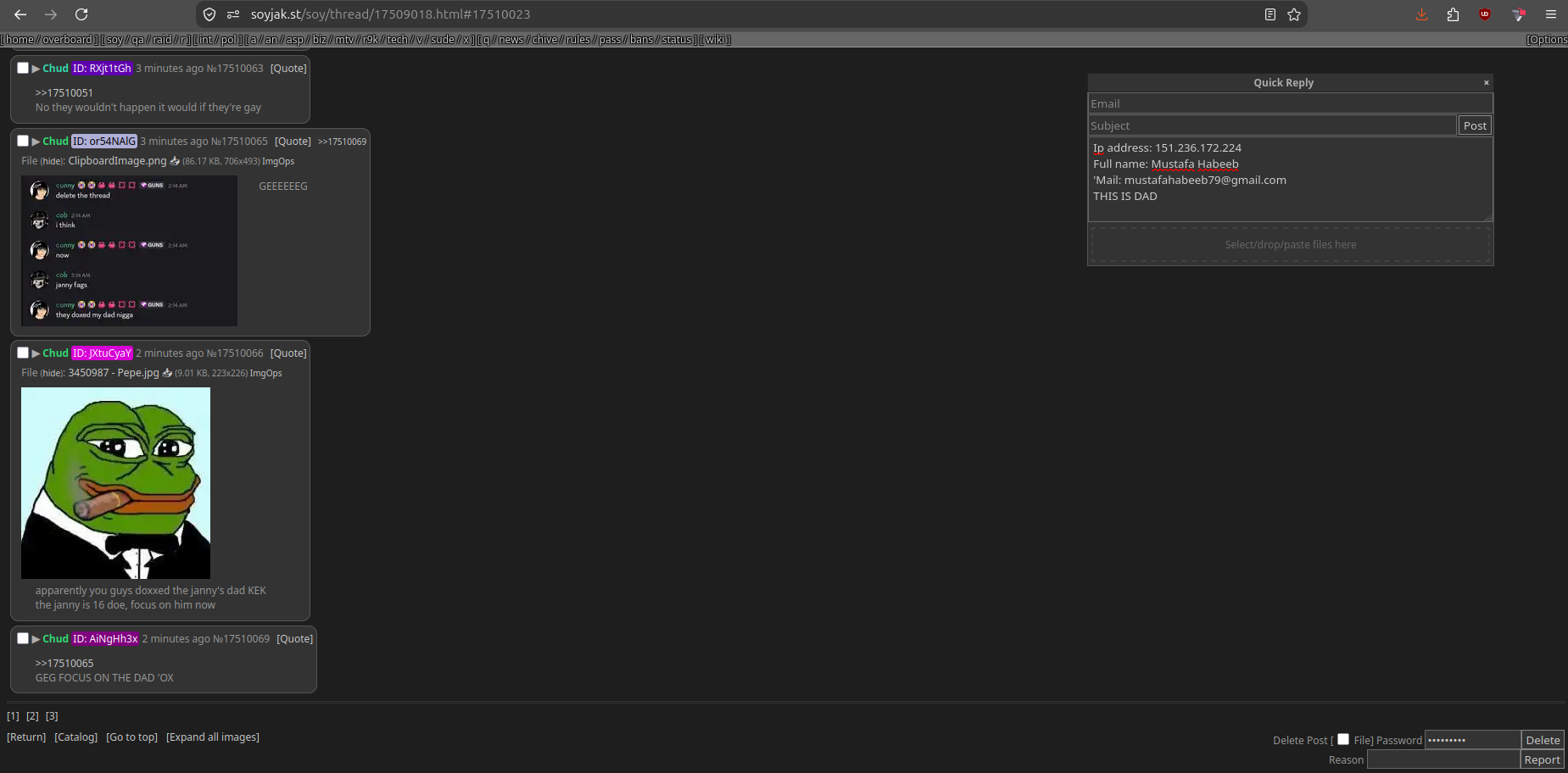
Task: Download ClipboardImage.png using its download icon
Action: pyautogui.click(x=175, y=161)
